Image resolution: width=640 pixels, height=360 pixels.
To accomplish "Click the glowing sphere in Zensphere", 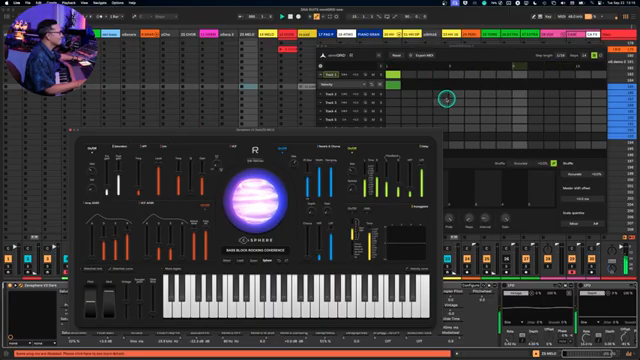I will pyautogui.click(x=256, y=200).
